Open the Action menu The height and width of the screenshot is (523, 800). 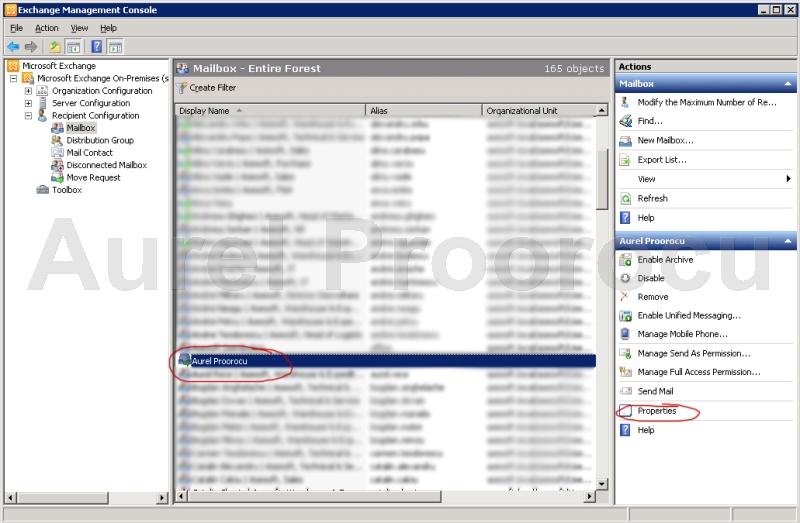46,28
